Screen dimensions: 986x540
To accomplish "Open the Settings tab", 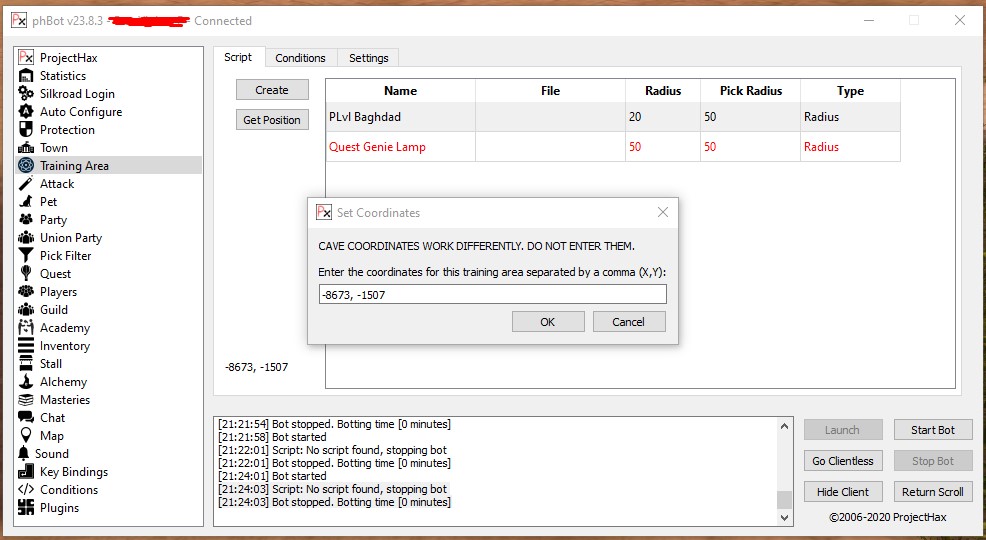I will pos(368,58).
